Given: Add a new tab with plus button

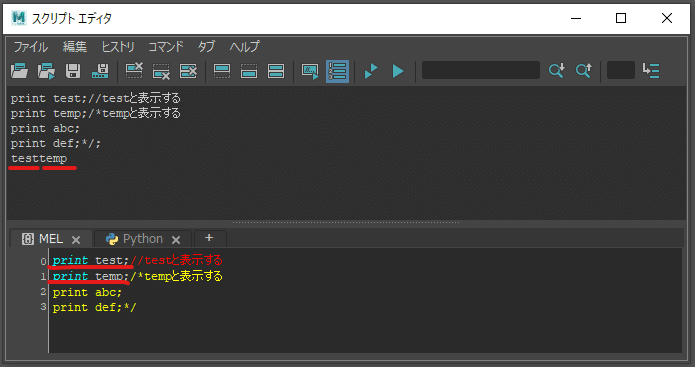Looking at the screenshot, I should coord(209,238).
